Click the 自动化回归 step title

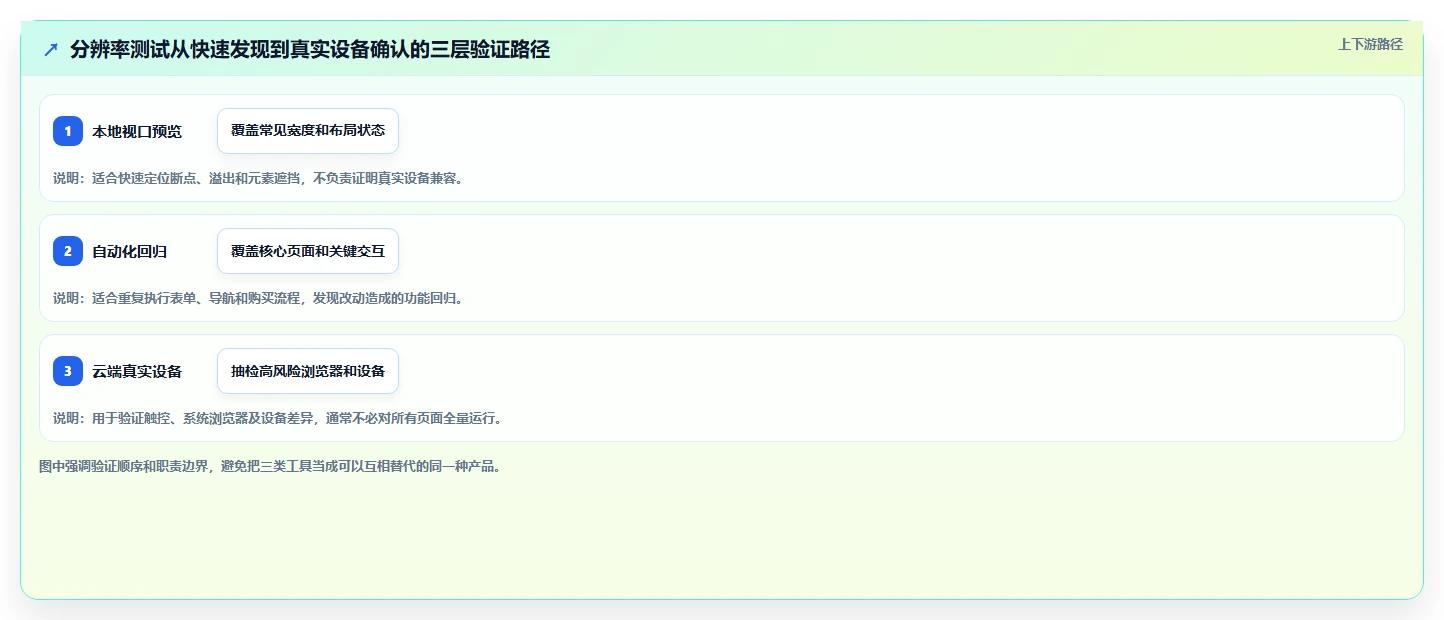[130, 251]
